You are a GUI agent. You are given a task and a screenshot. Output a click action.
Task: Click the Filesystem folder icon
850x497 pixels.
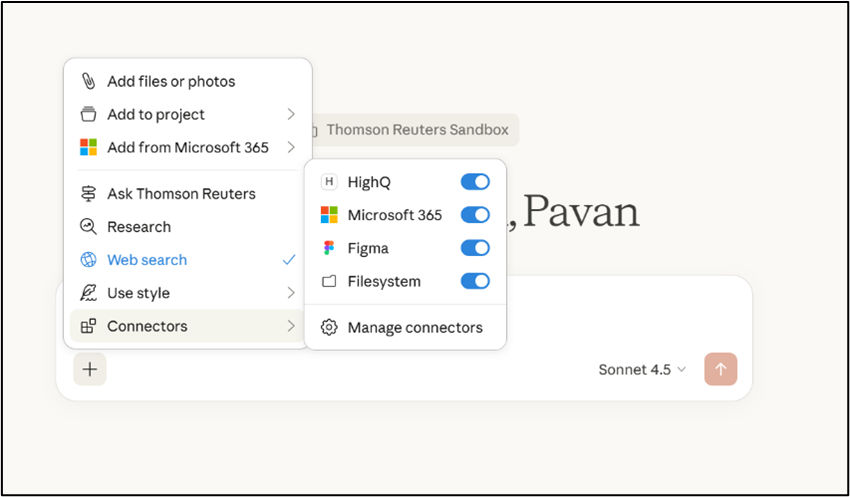click(328, 282)
